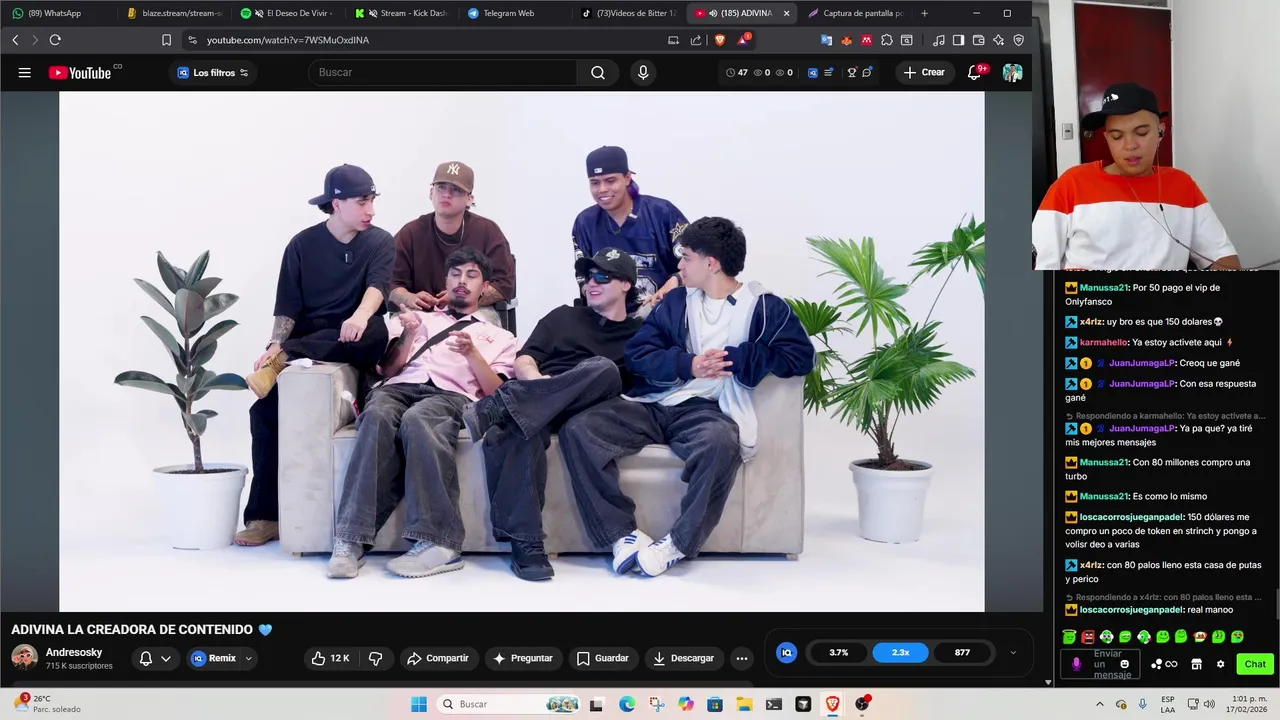Open the browser extensions puzzle icon
The image size is (1280, 720).
886,40
